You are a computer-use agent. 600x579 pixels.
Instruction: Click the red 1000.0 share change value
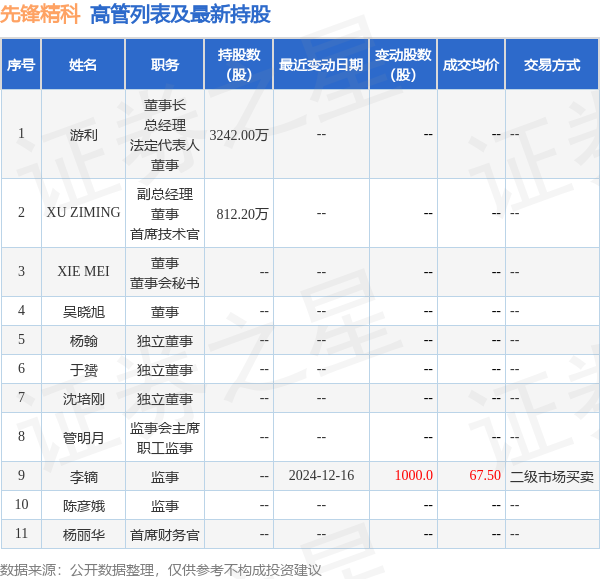(414, 475)
